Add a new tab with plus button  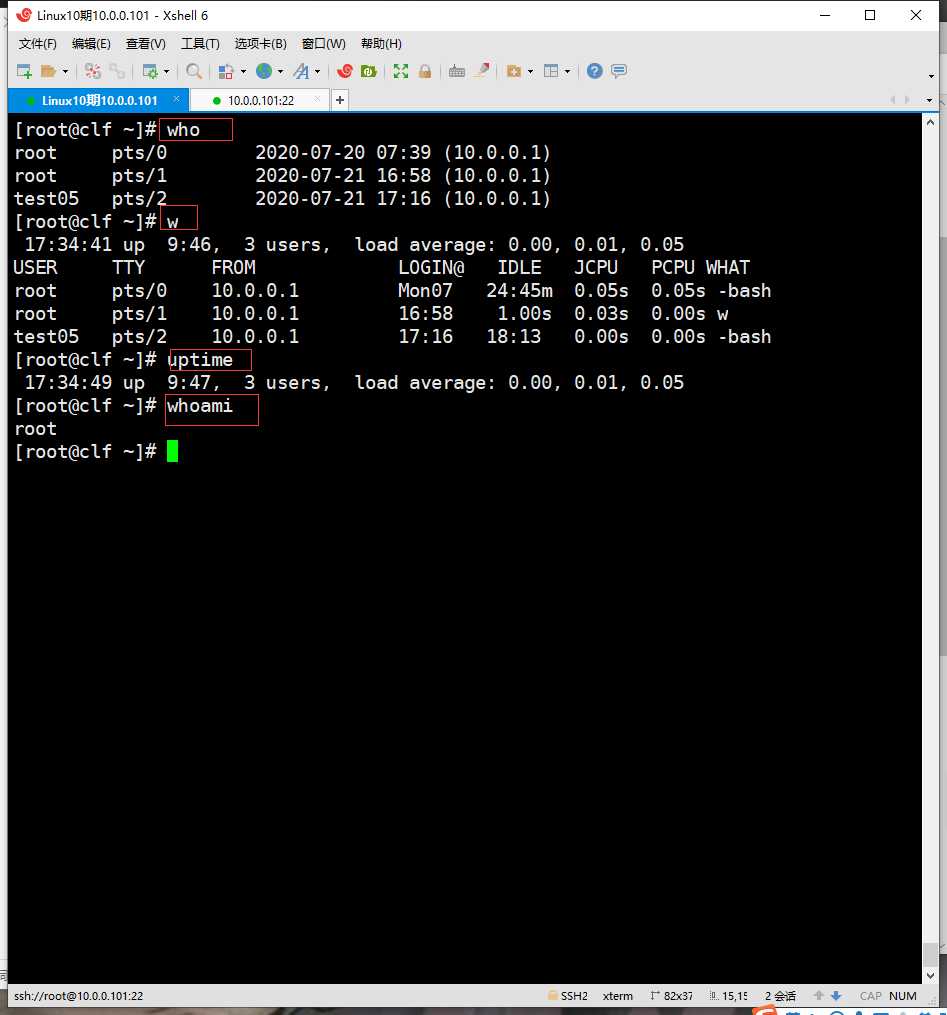click(340, 100)
